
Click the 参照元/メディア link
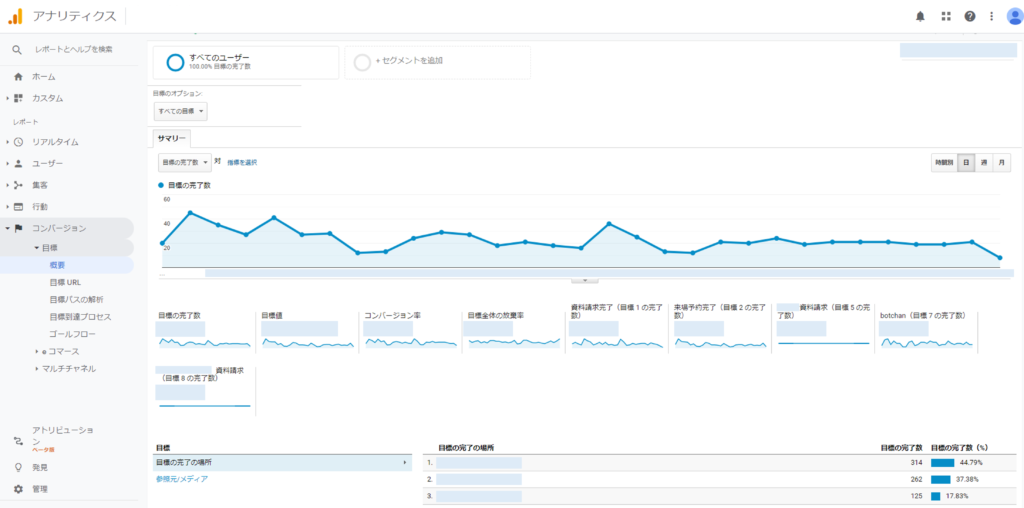[x=182, y=479]
